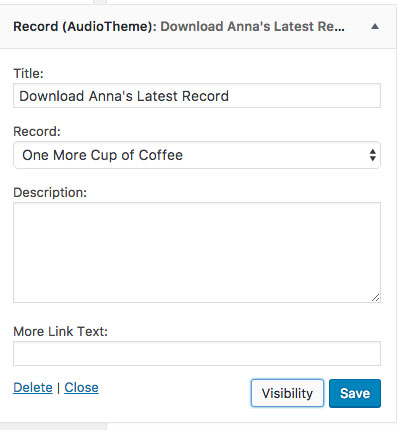Viewport: 403px width, 430px height.
Task: Open the widget Visibility settings
Action: coord(287,393)
